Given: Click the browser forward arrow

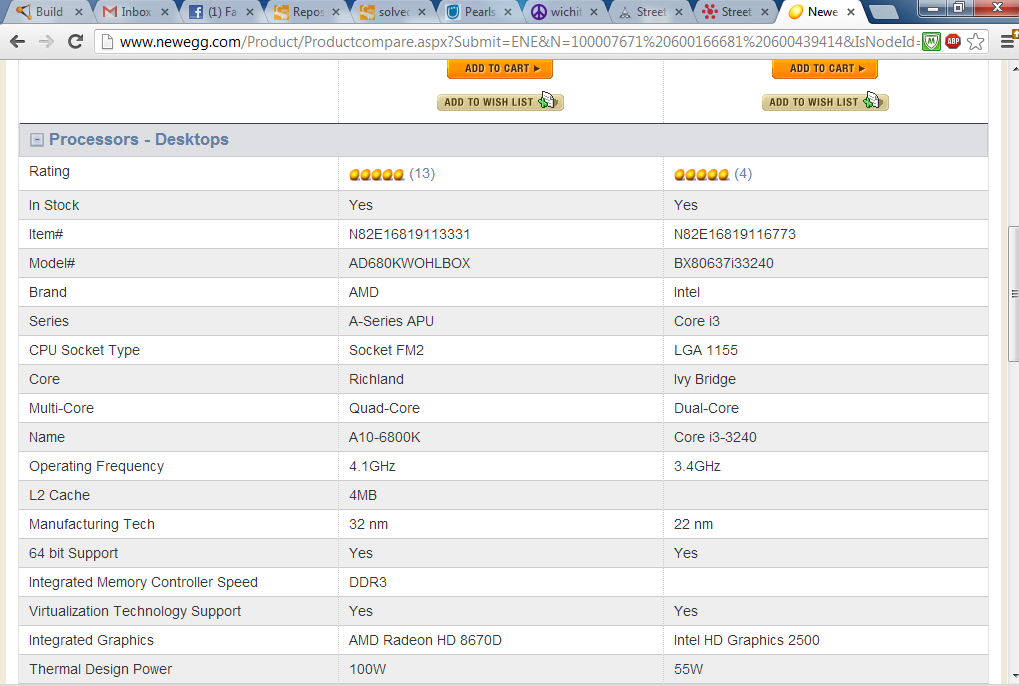Looking at the screenshot, I should (46, 42).
